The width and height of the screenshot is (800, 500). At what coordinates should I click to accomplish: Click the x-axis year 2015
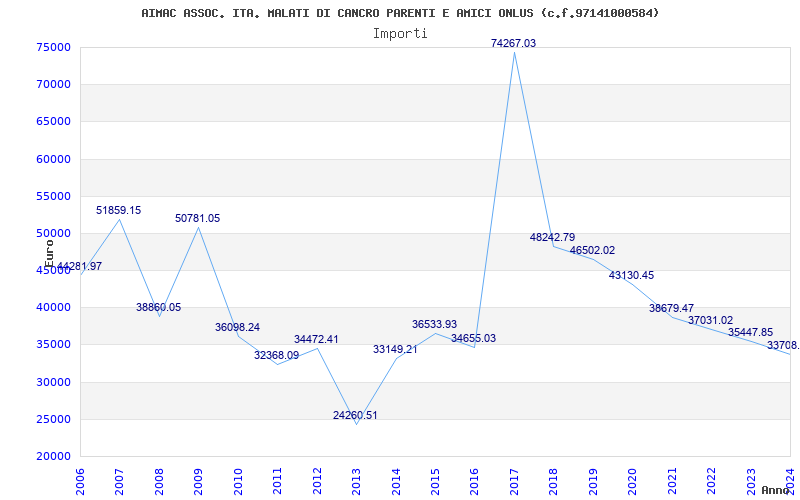click(x=435, y=481)
